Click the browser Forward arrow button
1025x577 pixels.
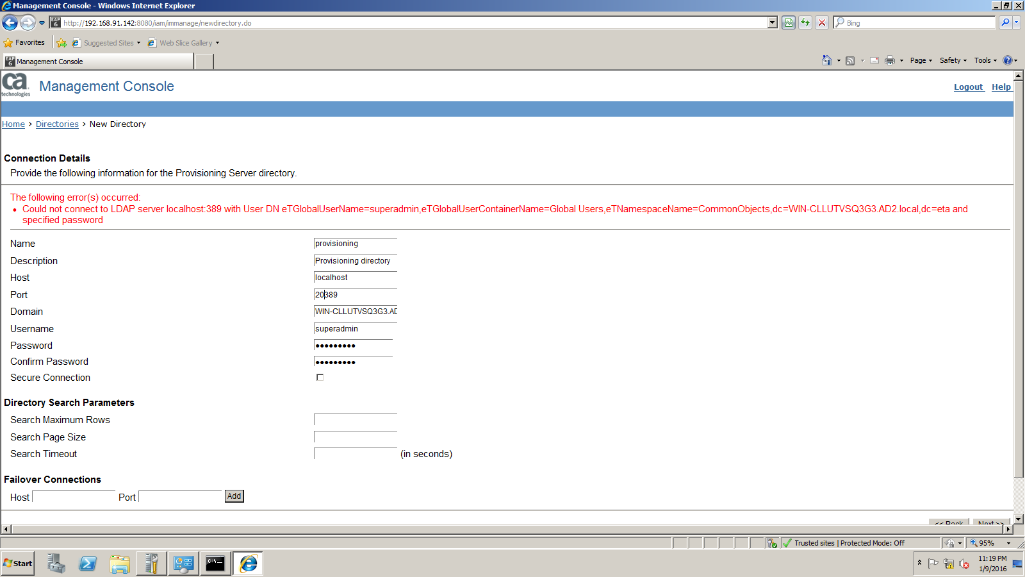(x=27, y=23)
